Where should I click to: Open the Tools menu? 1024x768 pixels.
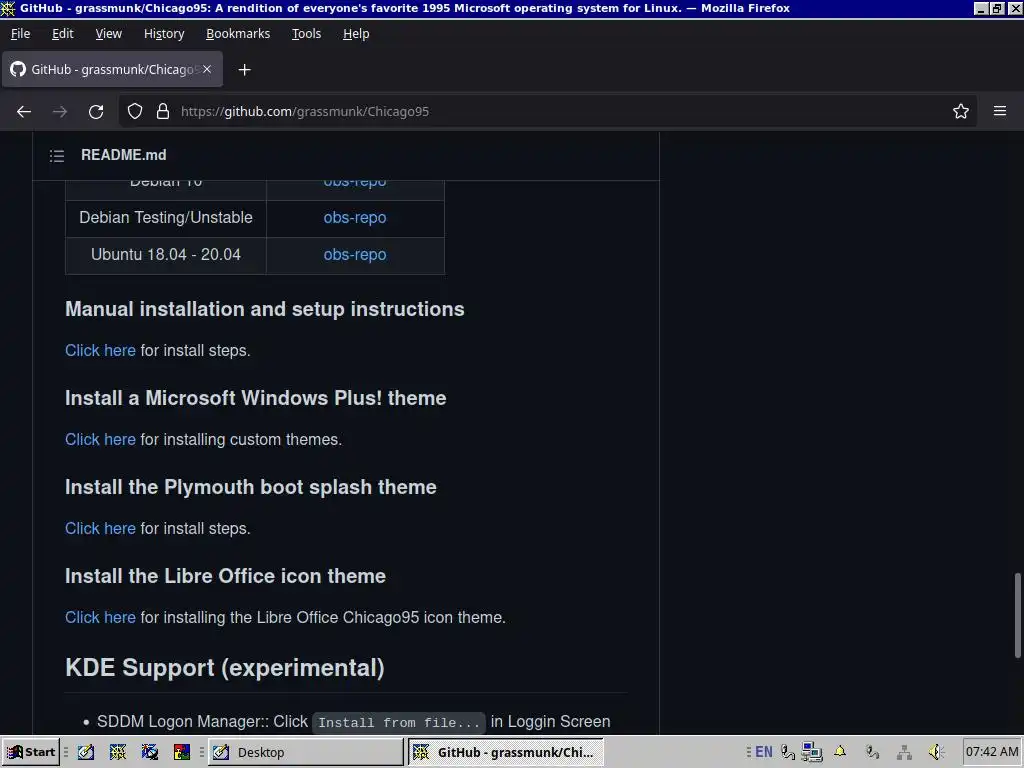coord(306,33)
